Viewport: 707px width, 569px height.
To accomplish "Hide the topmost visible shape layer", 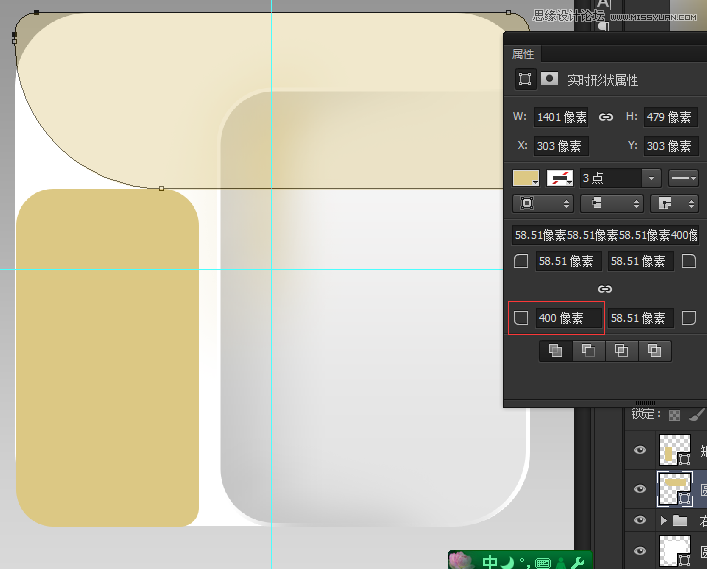I will pyautogui.click(x=640, y=450).
